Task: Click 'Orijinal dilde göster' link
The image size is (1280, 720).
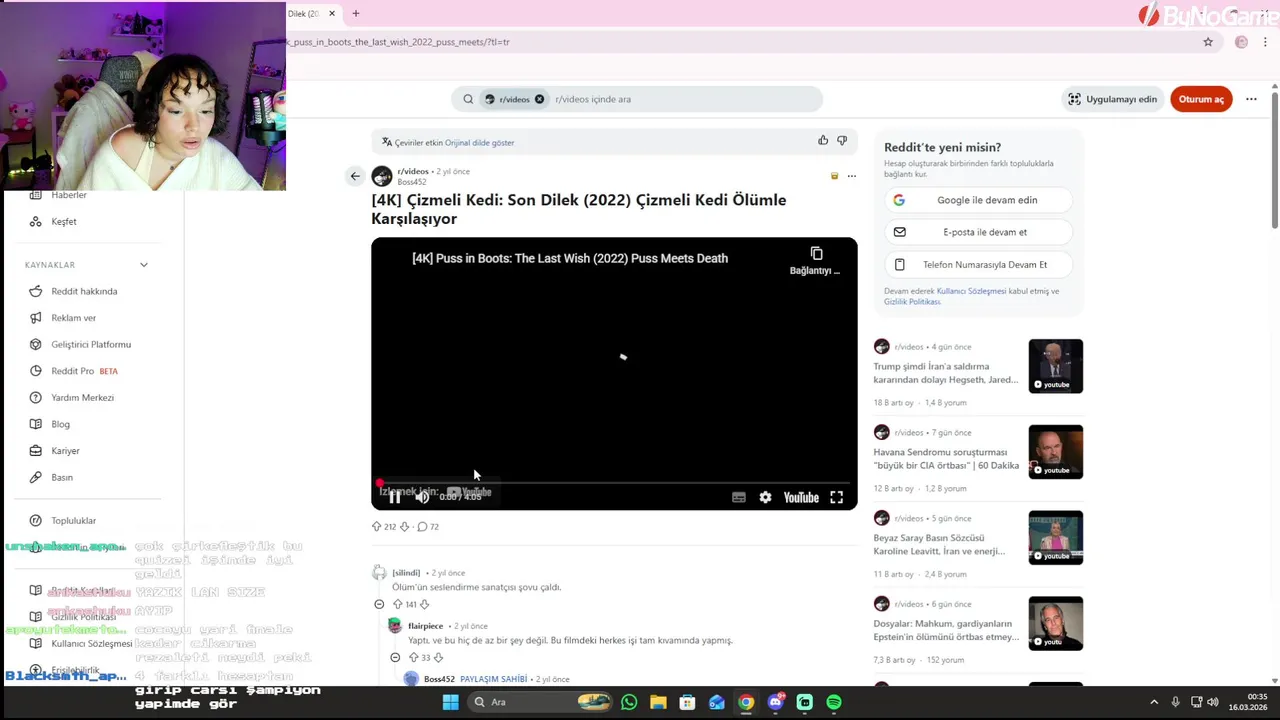Action: point(479,142)
